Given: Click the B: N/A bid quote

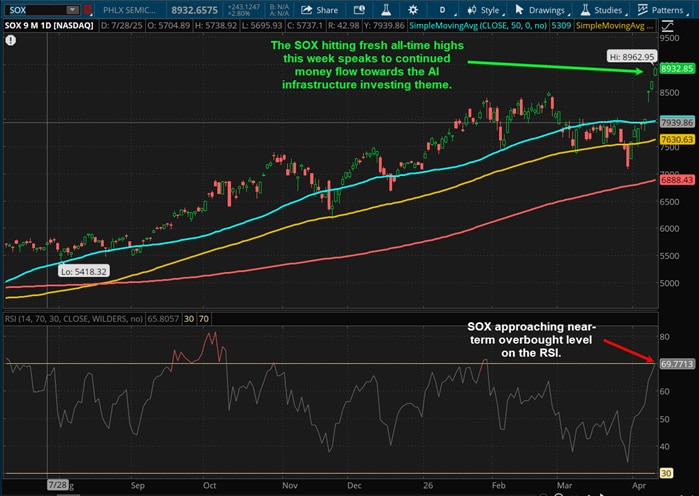Looking at the screenshot, I should click(280, 7).
